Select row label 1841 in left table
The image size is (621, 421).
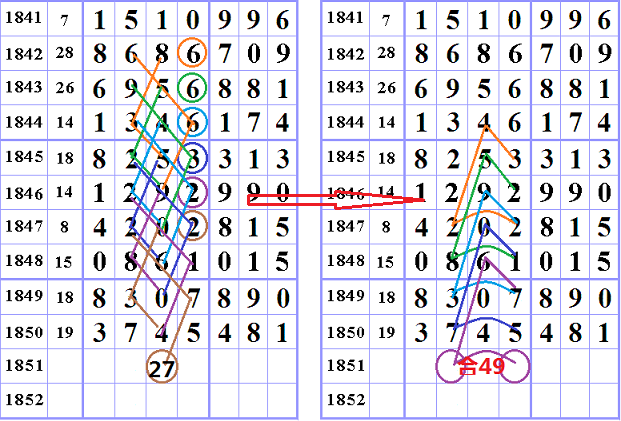[23, 18]
